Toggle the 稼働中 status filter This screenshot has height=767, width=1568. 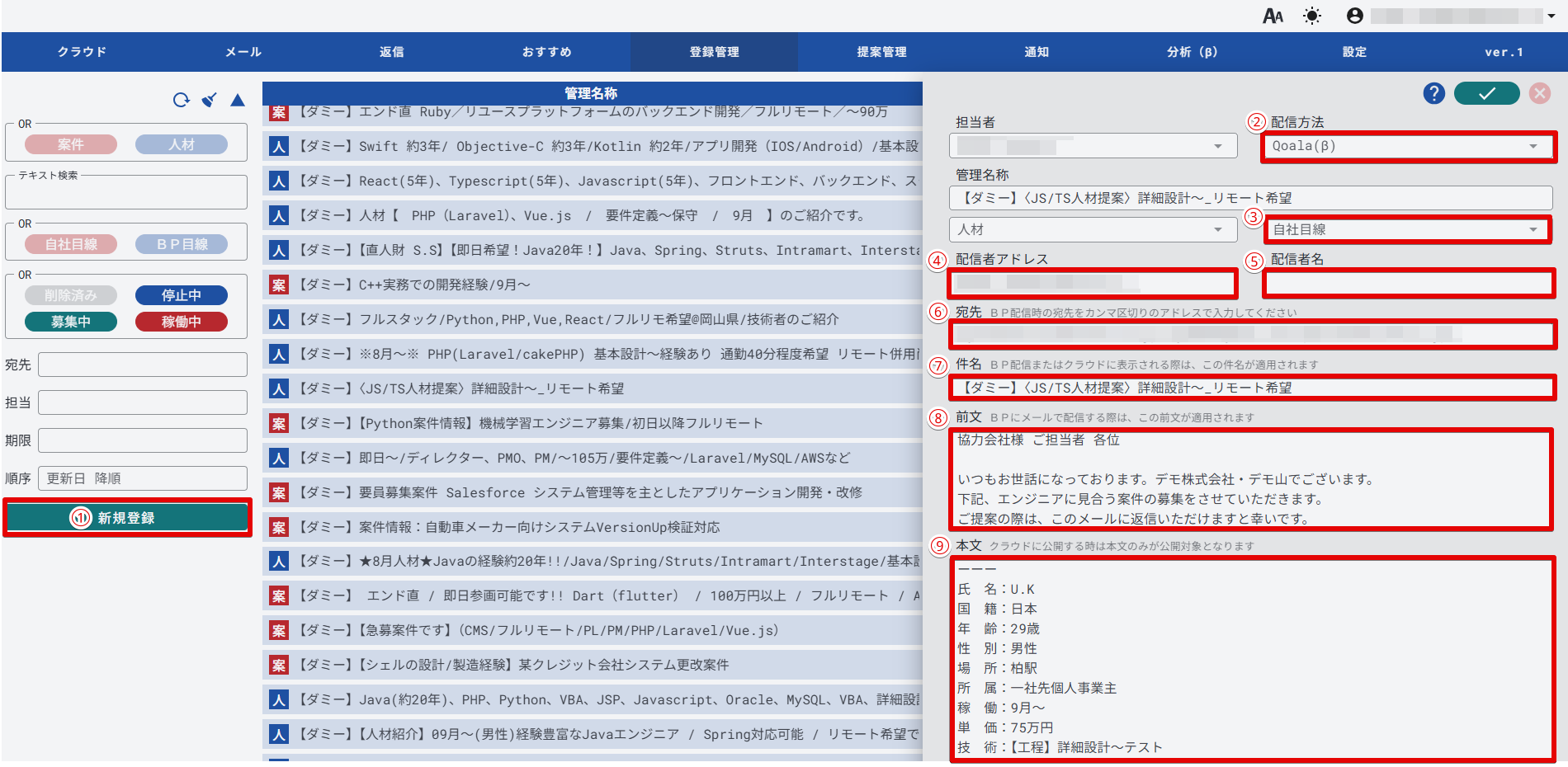[x=182, y=322]
